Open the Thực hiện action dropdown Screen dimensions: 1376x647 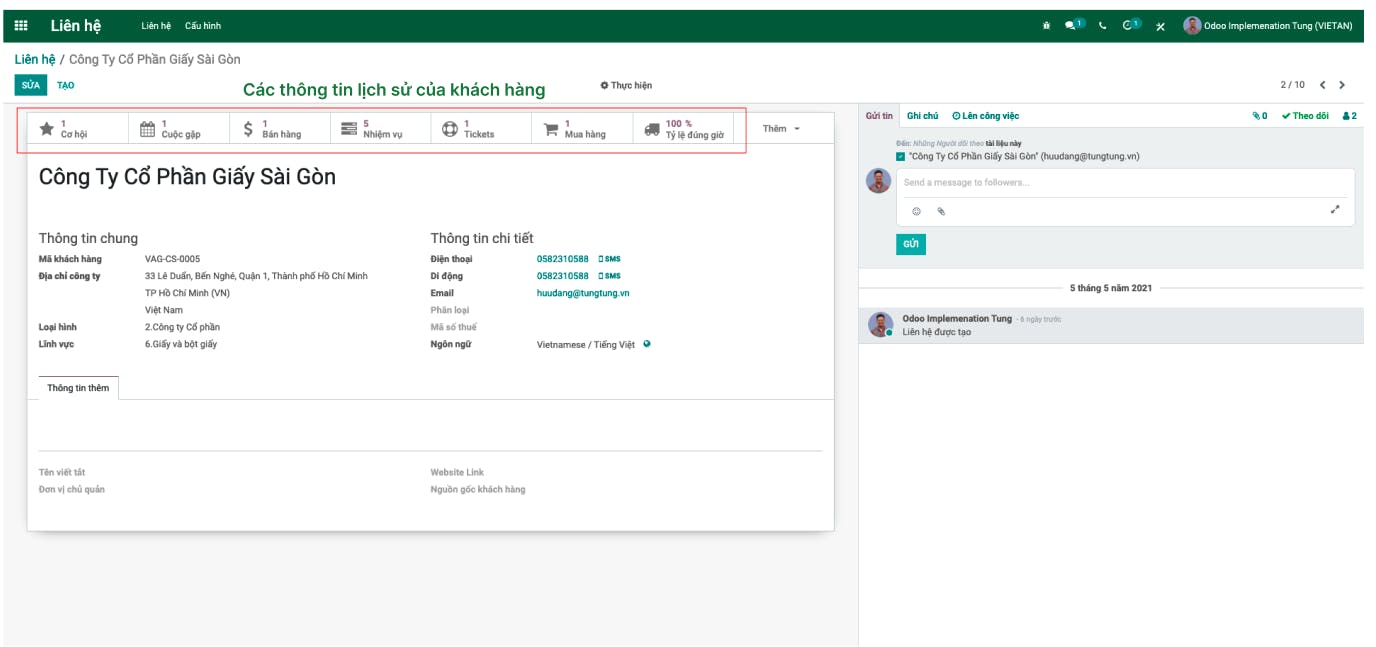[626, 86]
